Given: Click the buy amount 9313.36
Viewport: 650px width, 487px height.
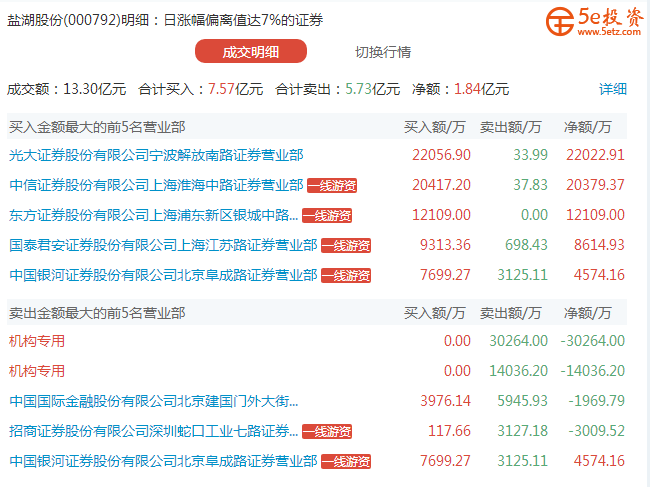Looking at the screenshot, I should click(x=445, y=245).
